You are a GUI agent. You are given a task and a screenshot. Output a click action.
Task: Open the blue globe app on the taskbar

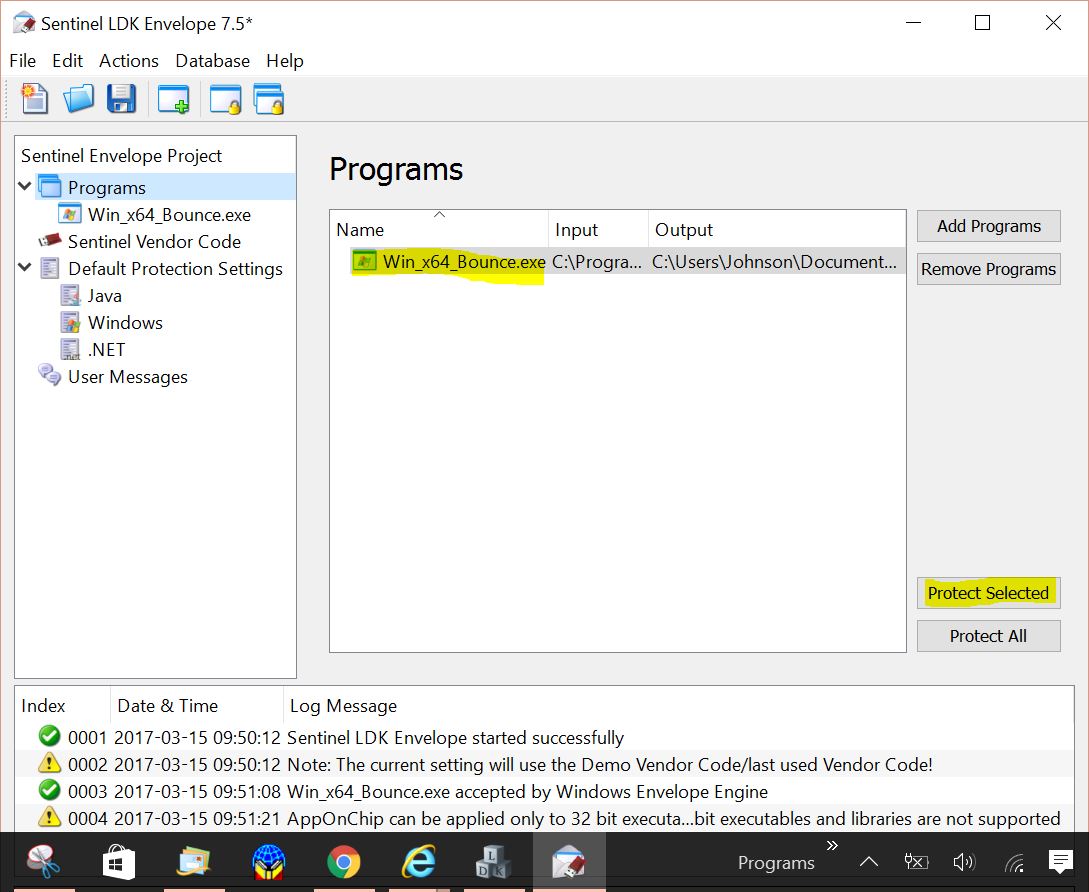(269, 862)
